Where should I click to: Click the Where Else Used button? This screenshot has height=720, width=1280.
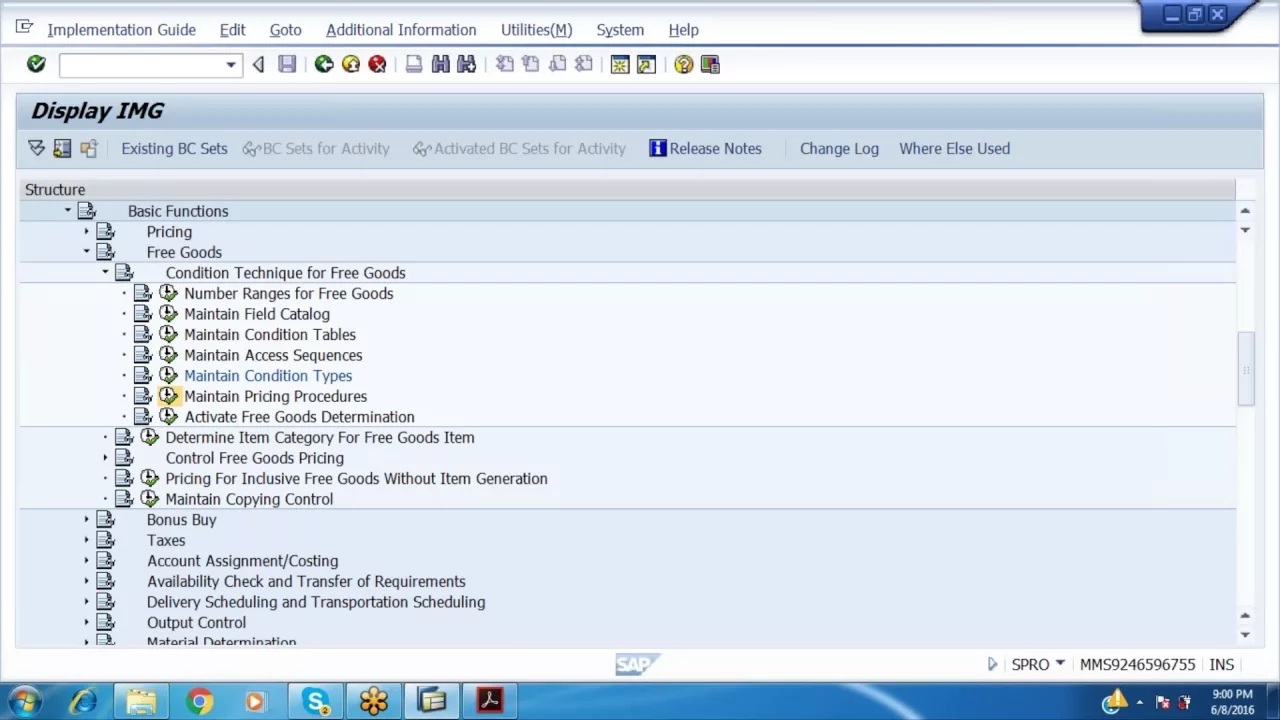coord(954,148)
